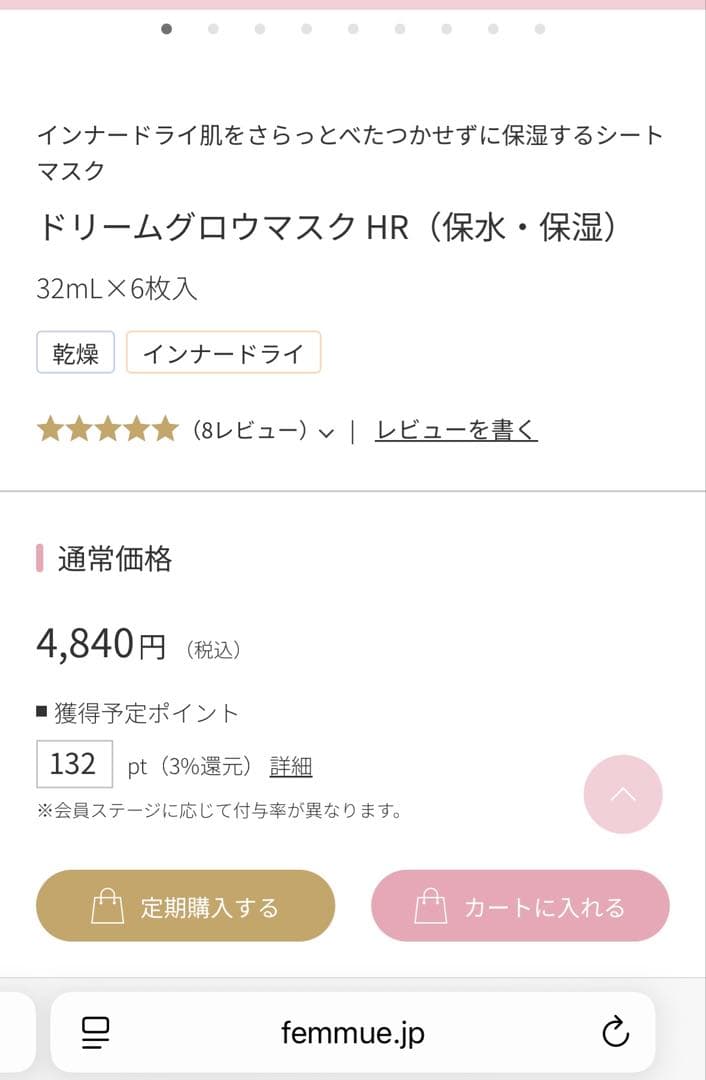The image size is (706, 1080).
Task: Add product with カートに入れる button
Action: 520,906
